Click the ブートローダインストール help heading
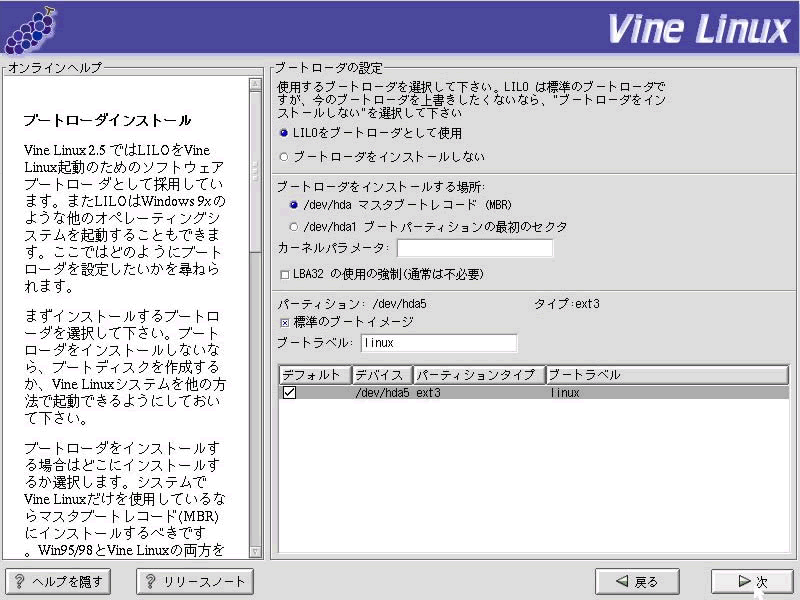 click(107, 120)
